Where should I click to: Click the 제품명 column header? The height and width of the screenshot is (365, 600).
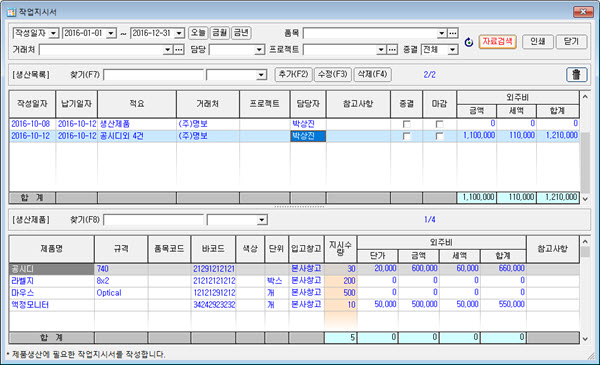(x=52, y=249)
